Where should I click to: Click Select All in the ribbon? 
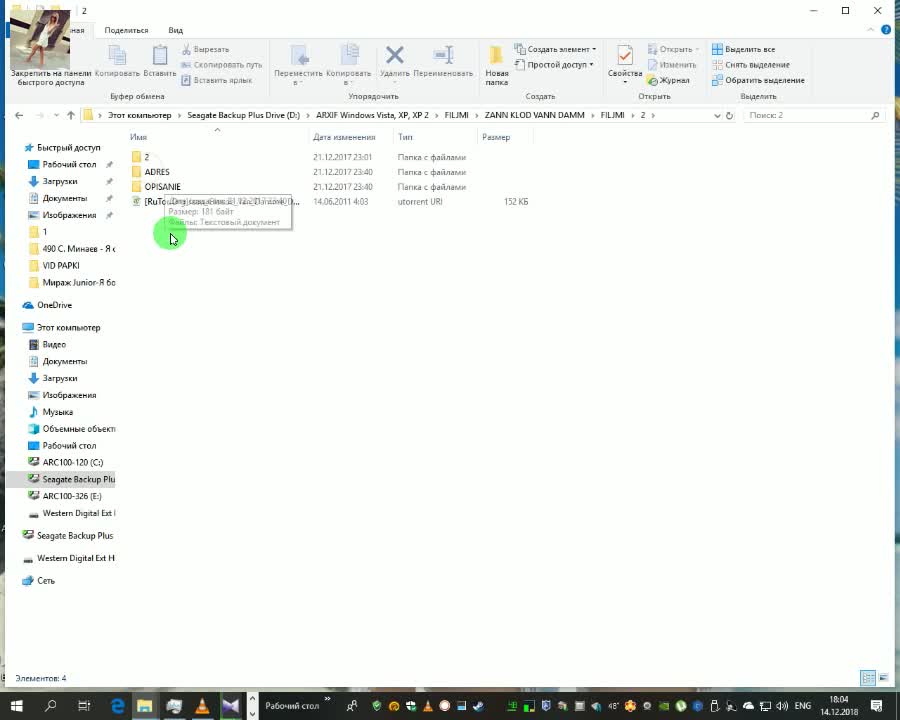click(743, 49)
